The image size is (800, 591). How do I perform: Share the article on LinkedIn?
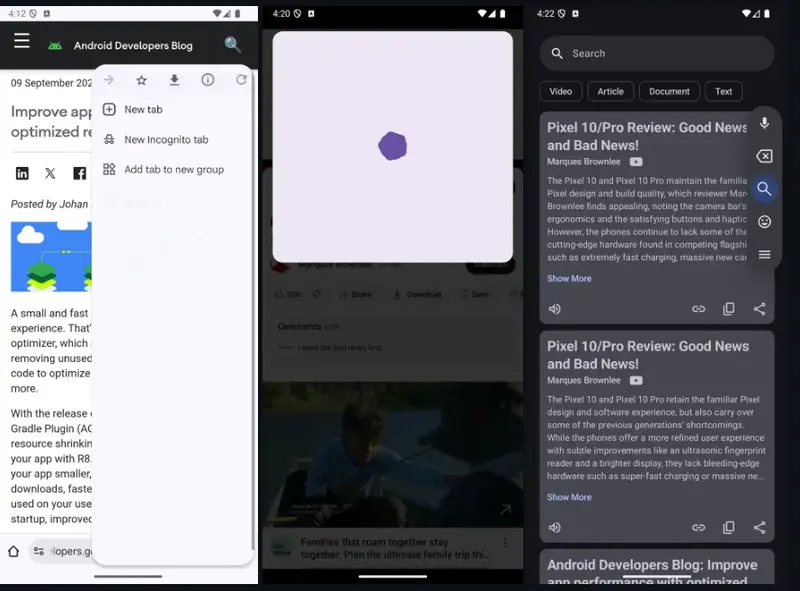point(22,173)
